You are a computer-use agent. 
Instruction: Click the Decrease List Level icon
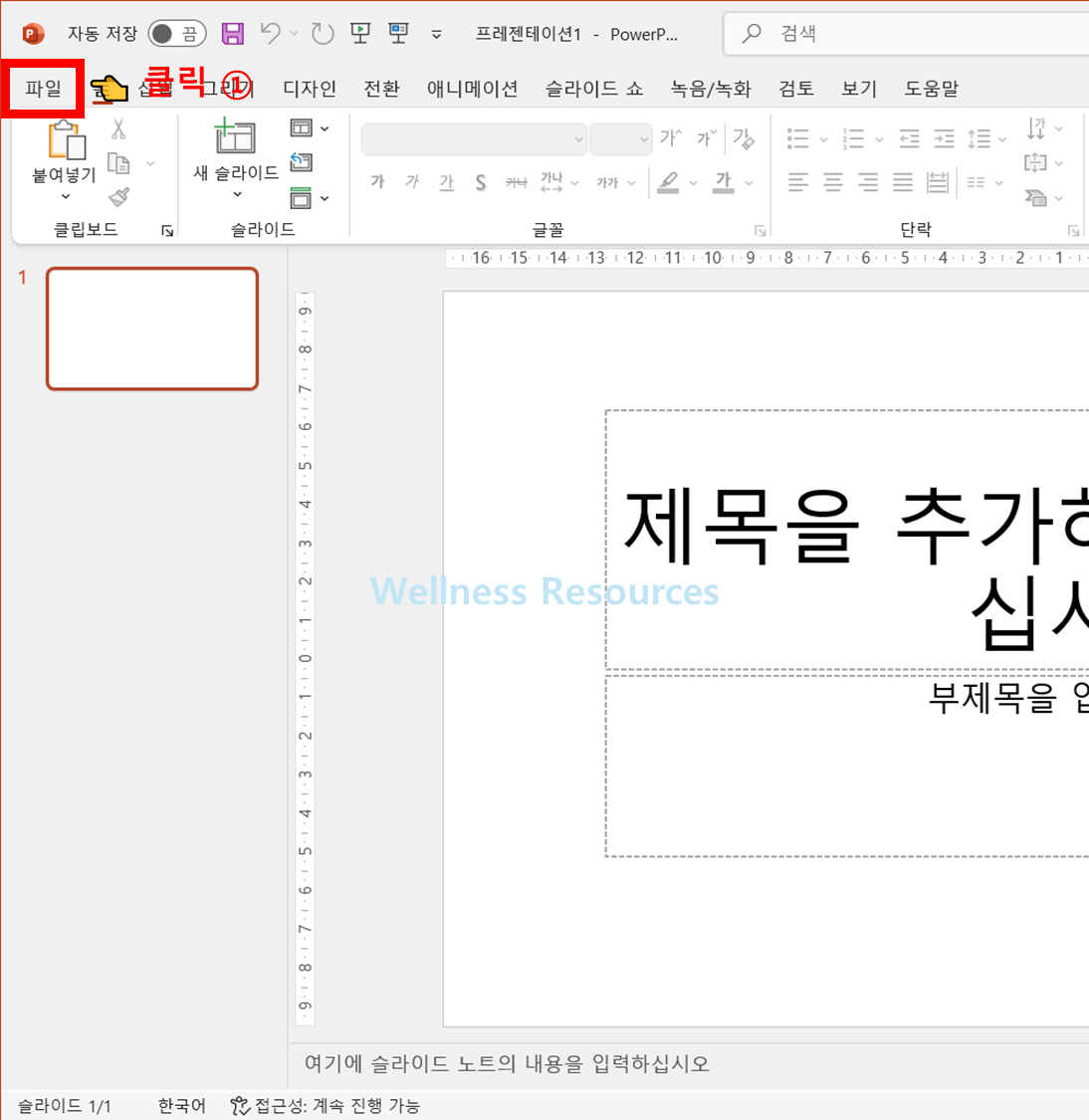tap(909, 137)
